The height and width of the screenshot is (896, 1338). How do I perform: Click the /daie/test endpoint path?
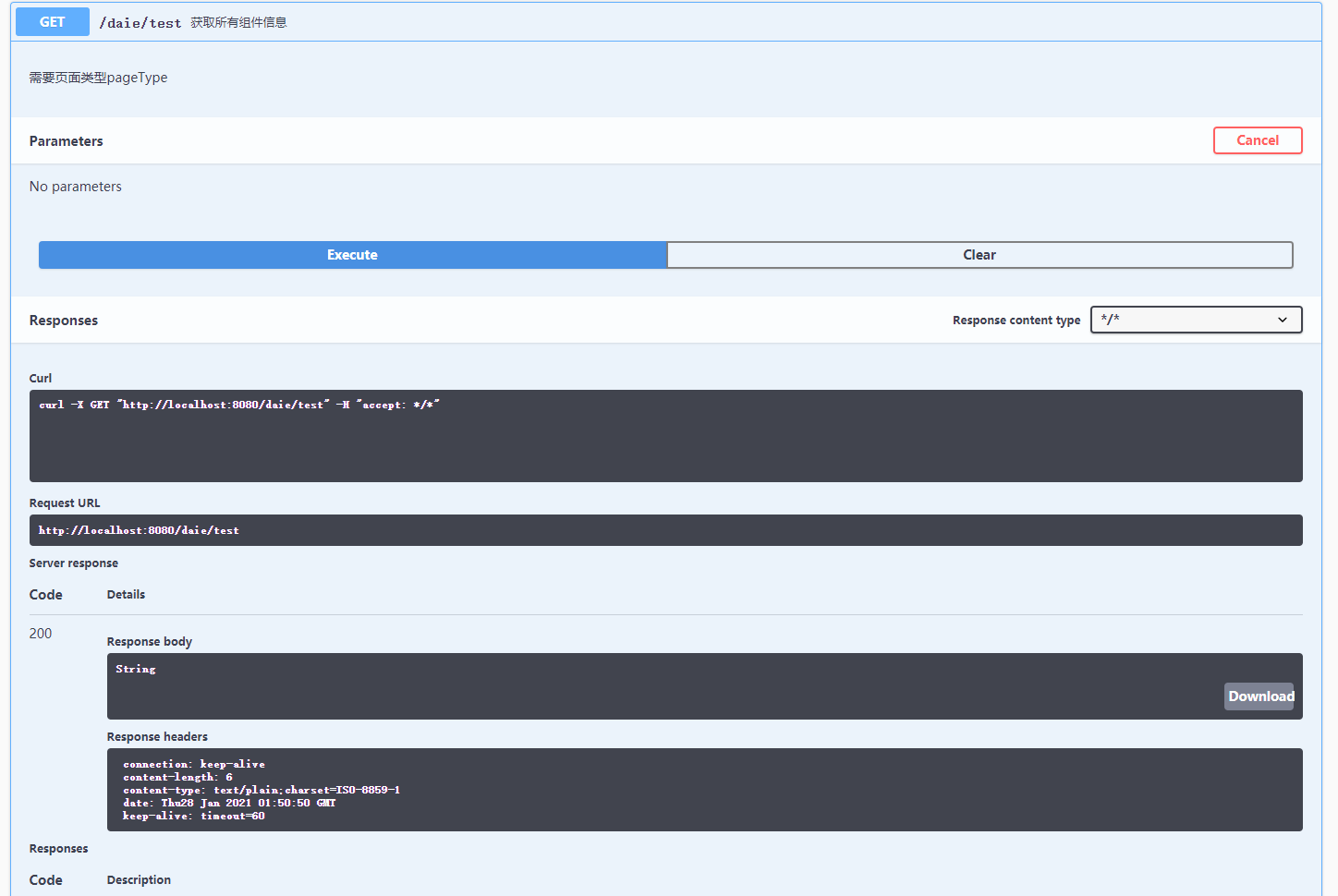click(x=140, y=21)
